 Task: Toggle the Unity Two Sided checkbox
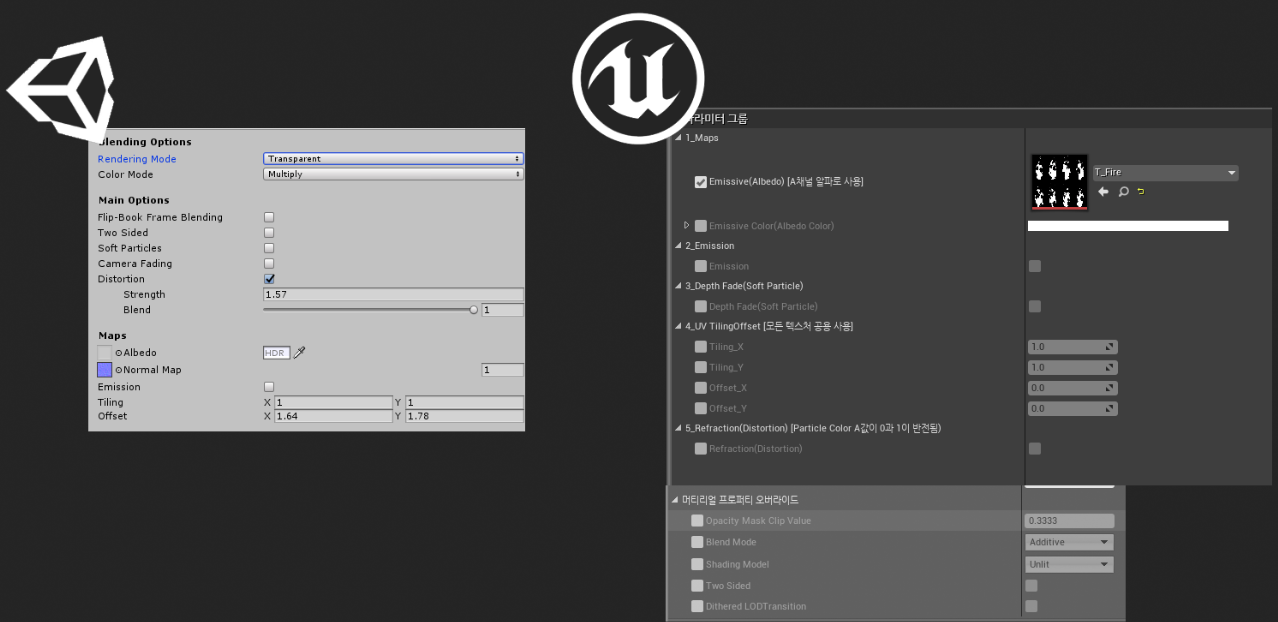(269, 233)
